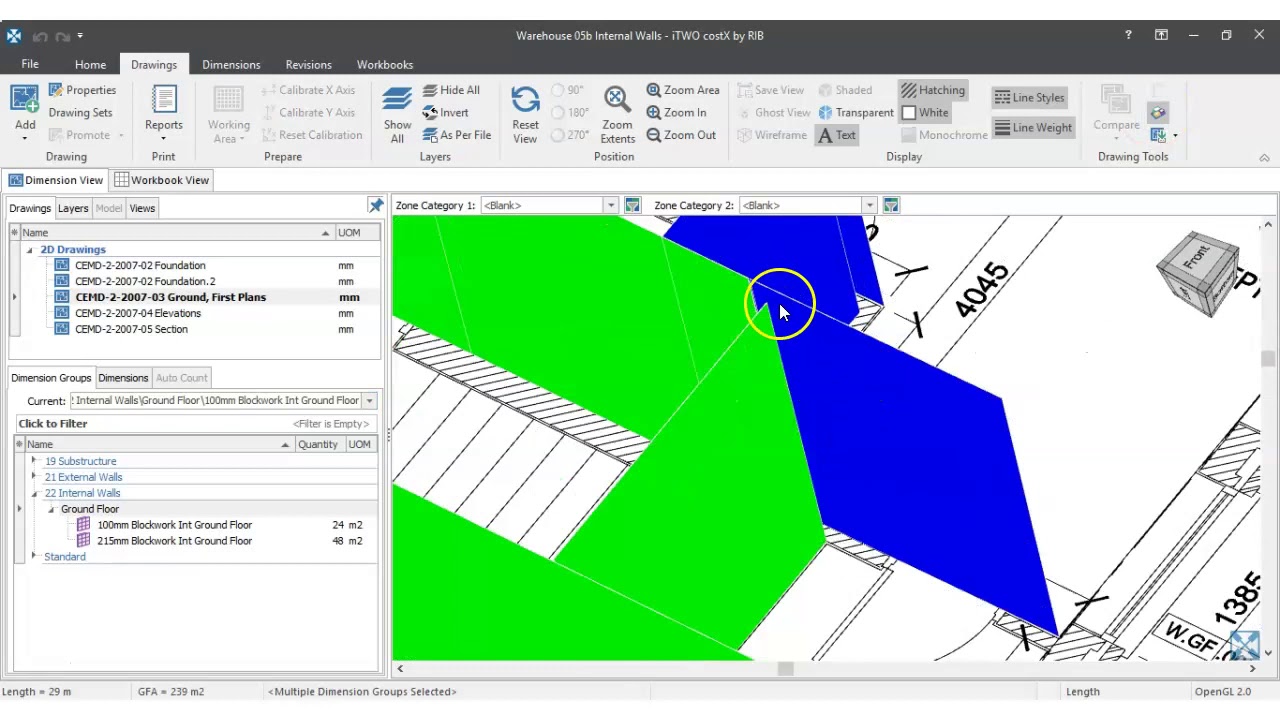
Task: Open the Views panel tab
Action: tap(142, 208)
